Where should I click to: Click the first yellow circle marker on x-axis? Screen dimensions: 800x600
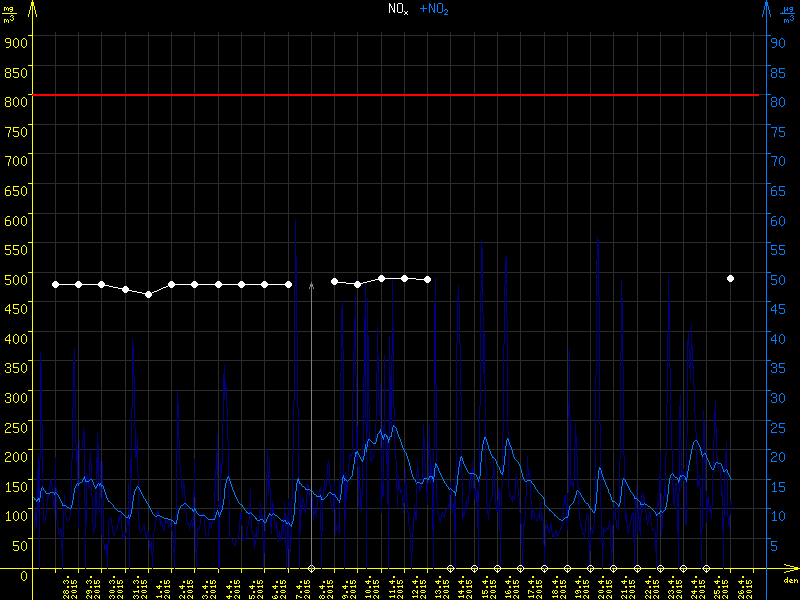click(450, 568)
